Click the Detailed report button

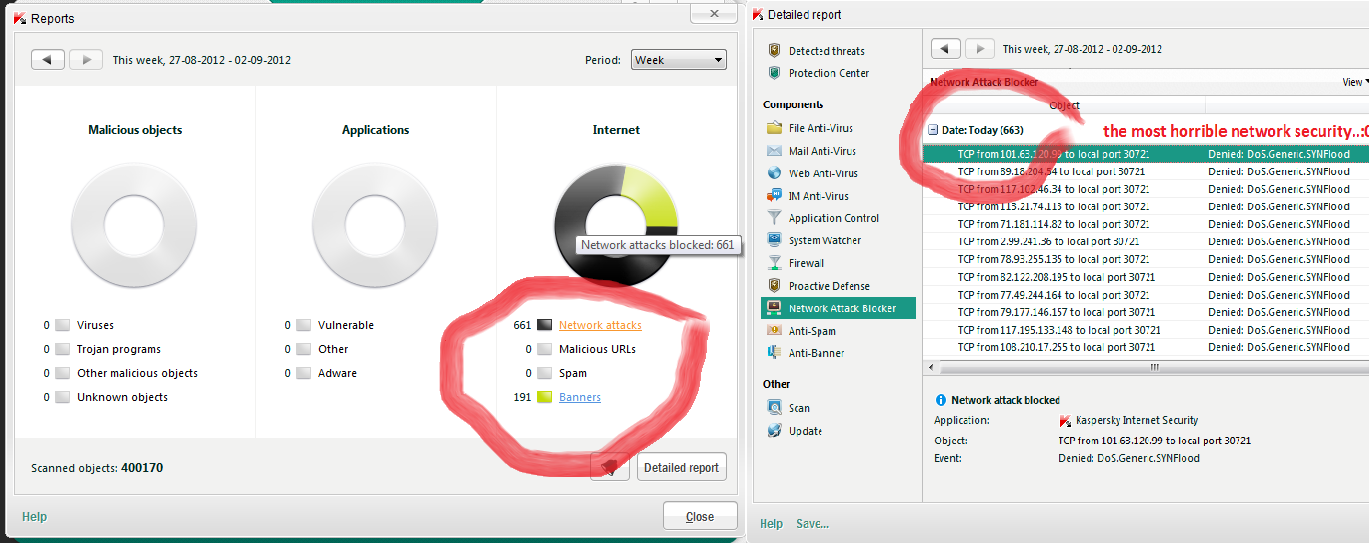coord(682,467)
